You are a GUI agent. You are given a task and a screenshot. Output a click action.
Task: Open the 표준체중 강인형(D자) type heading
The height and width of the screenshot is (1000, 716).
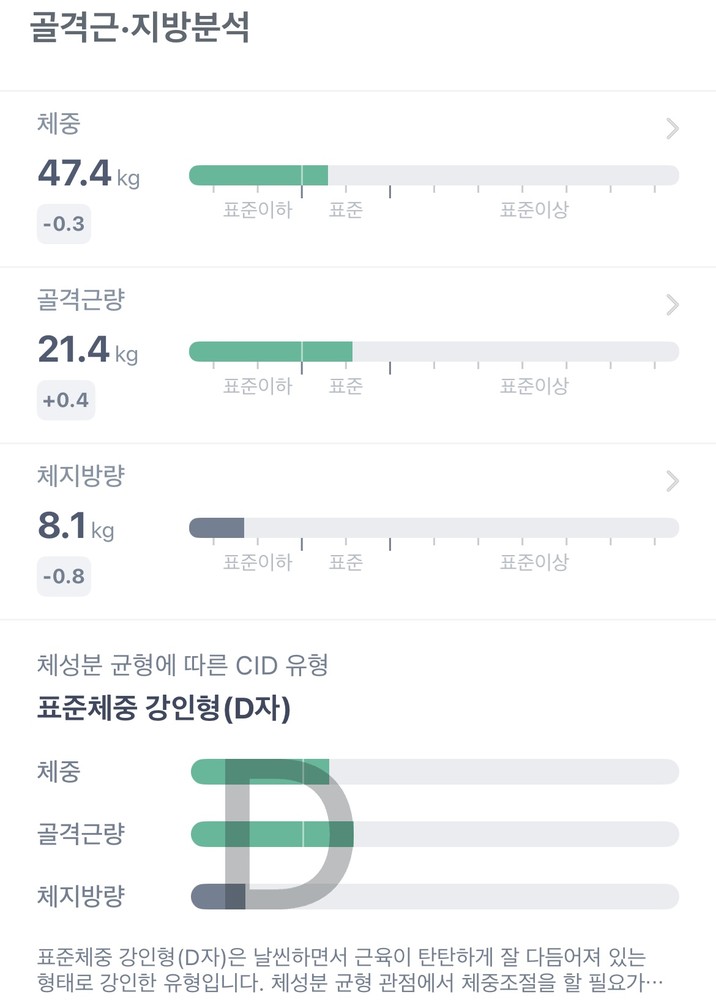click(164, 708)
